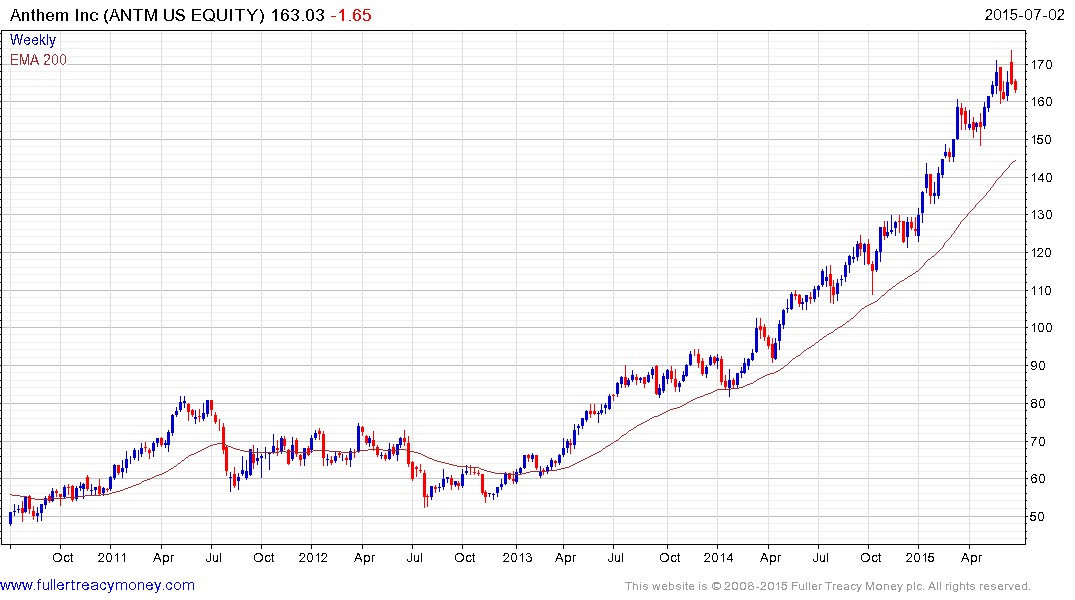The image size is (1075, 600).
Task: Click the chart date 2015-07-02
Action: pyautogui.click(x=1024, y=14)
